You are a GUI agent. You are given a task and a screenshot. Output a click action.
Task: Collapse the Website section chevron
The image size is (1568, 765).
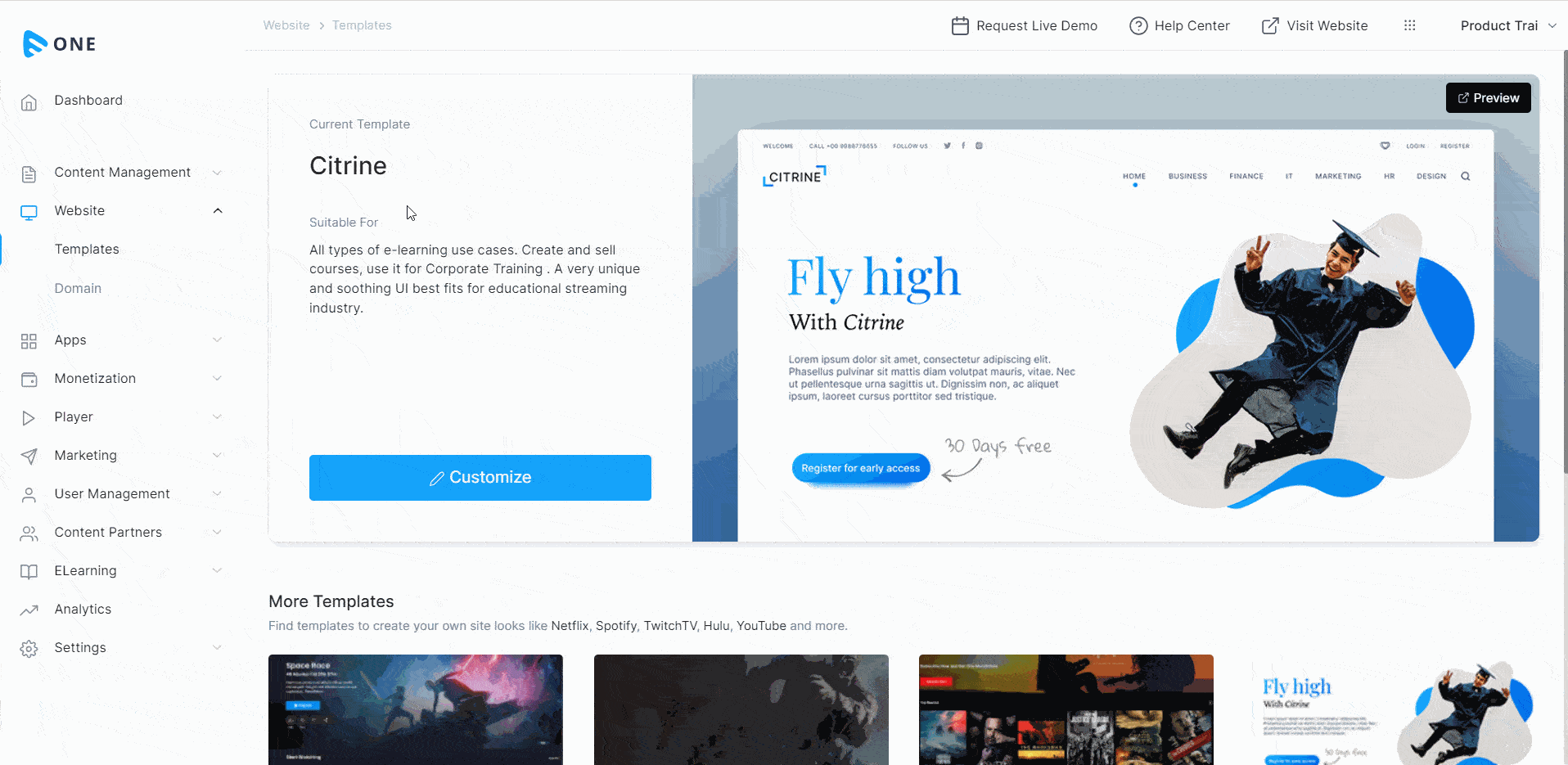(x=218, y=211)
